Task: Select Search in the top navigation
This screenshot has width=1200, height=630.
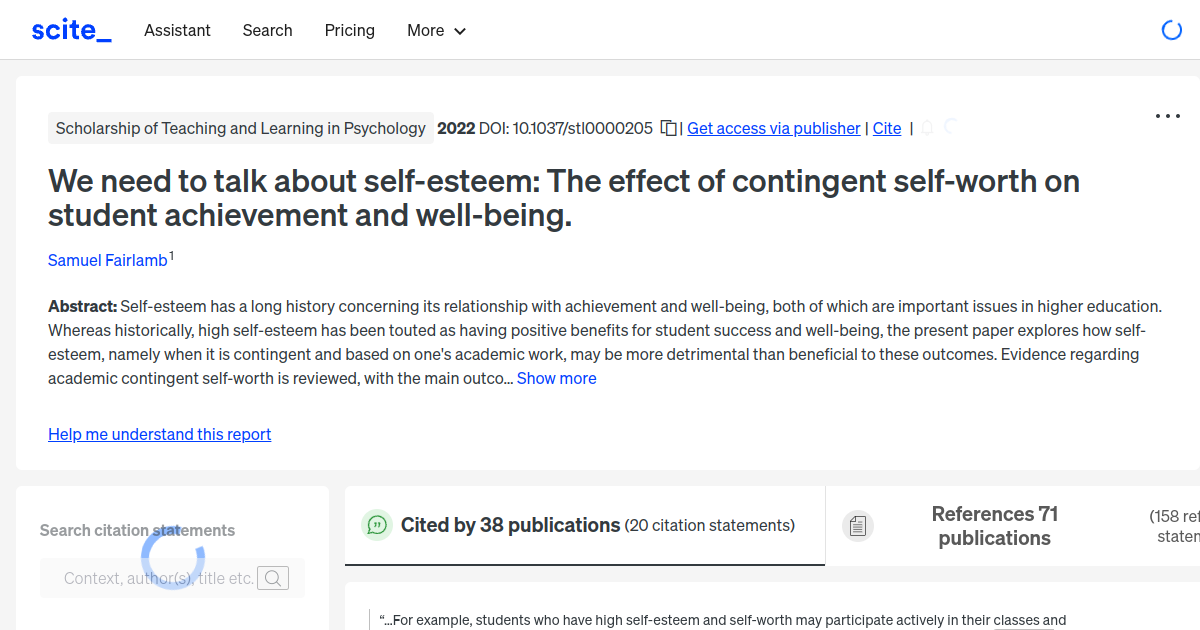Action: pyautogui.click(x=267, y=30)
